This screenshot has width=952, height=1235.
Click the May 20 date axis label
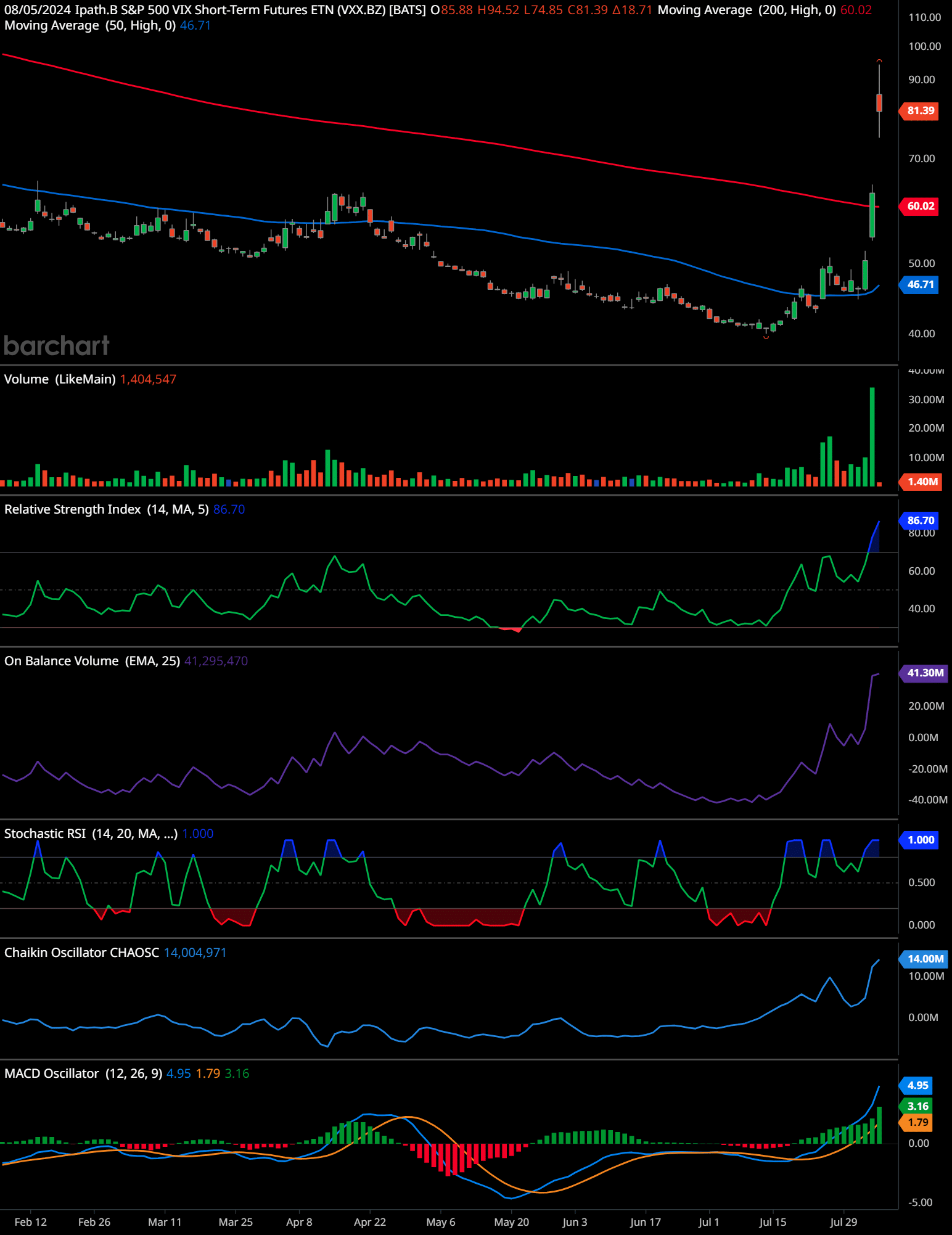click(x=512, y=1222)
